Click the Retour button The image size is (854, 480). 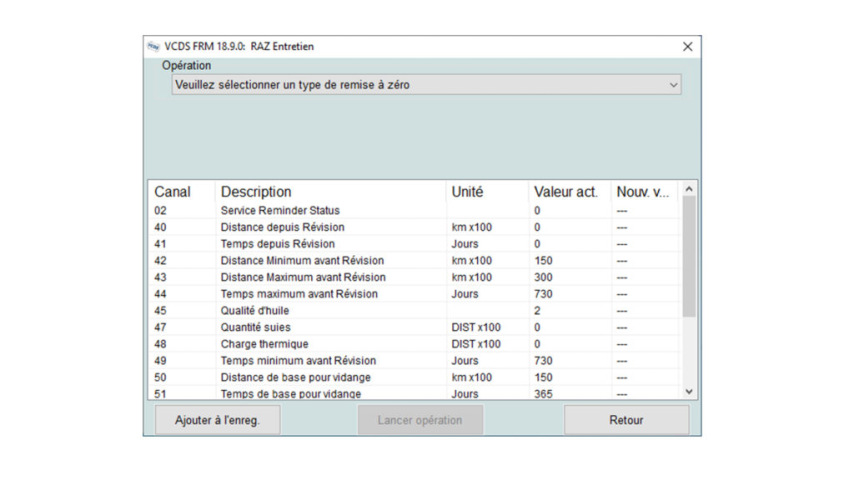point(626,420)
